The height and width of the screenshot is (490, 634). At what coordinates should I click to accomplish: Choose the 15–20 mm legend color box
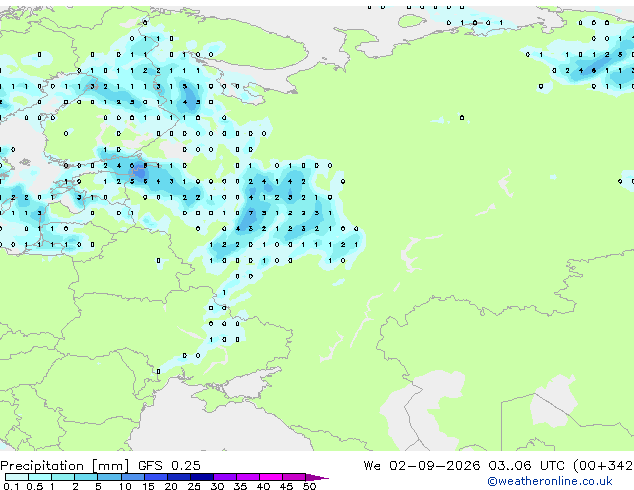[x=156, y=477]
